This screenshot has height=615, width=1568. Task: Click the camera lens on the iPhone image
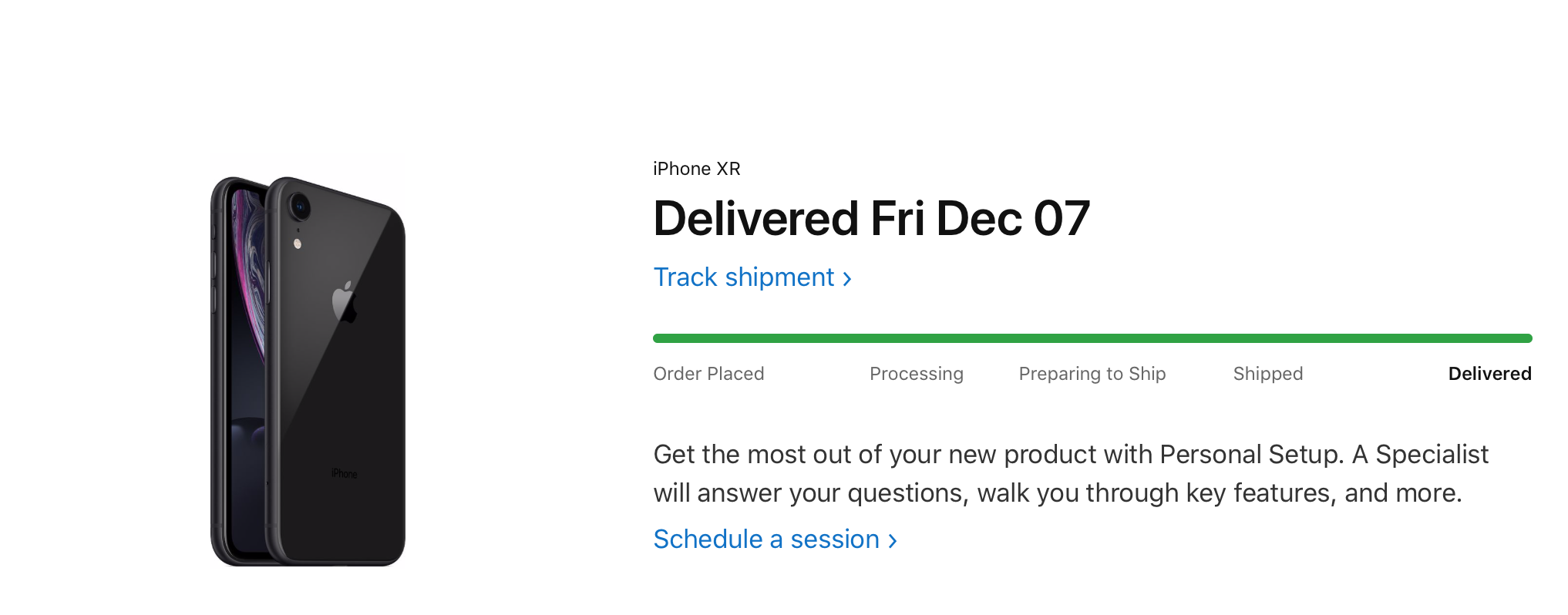tap(299, 207)
